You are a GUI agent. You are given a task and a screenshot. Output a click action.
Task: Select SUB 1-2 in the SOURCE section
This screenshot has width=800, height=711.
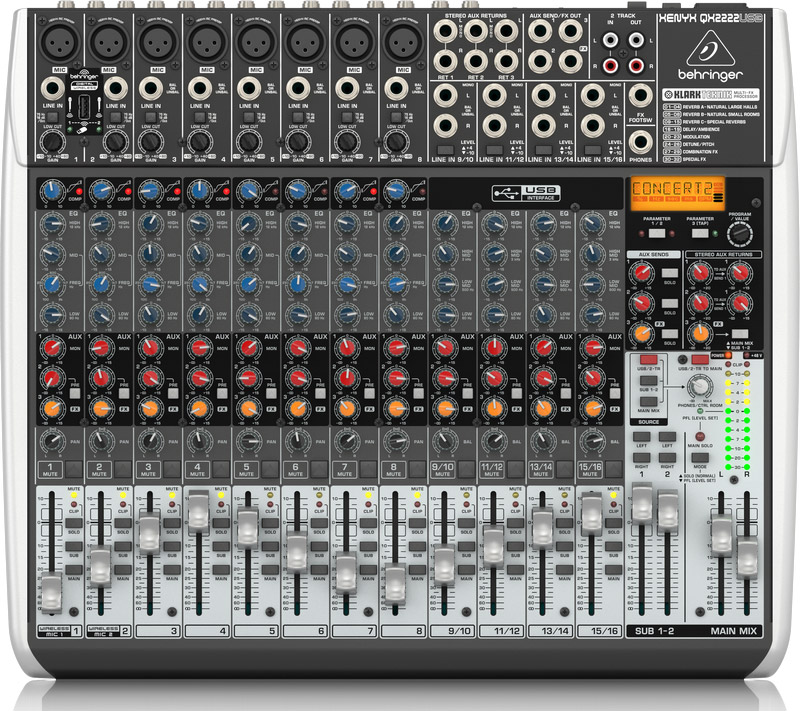(x=648, y=380)
